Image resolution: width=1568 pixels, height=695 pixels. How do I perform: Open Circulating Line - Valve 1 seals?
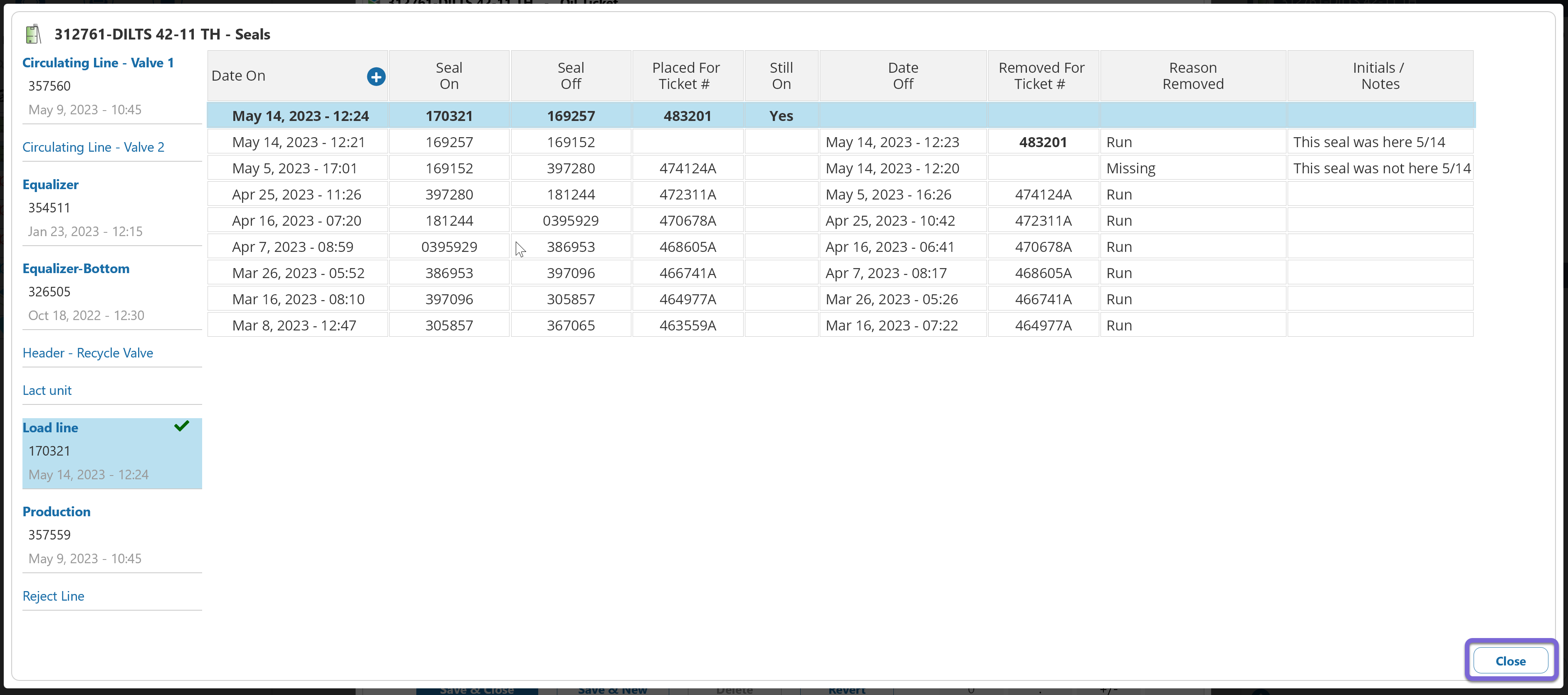tap(98, 63)
